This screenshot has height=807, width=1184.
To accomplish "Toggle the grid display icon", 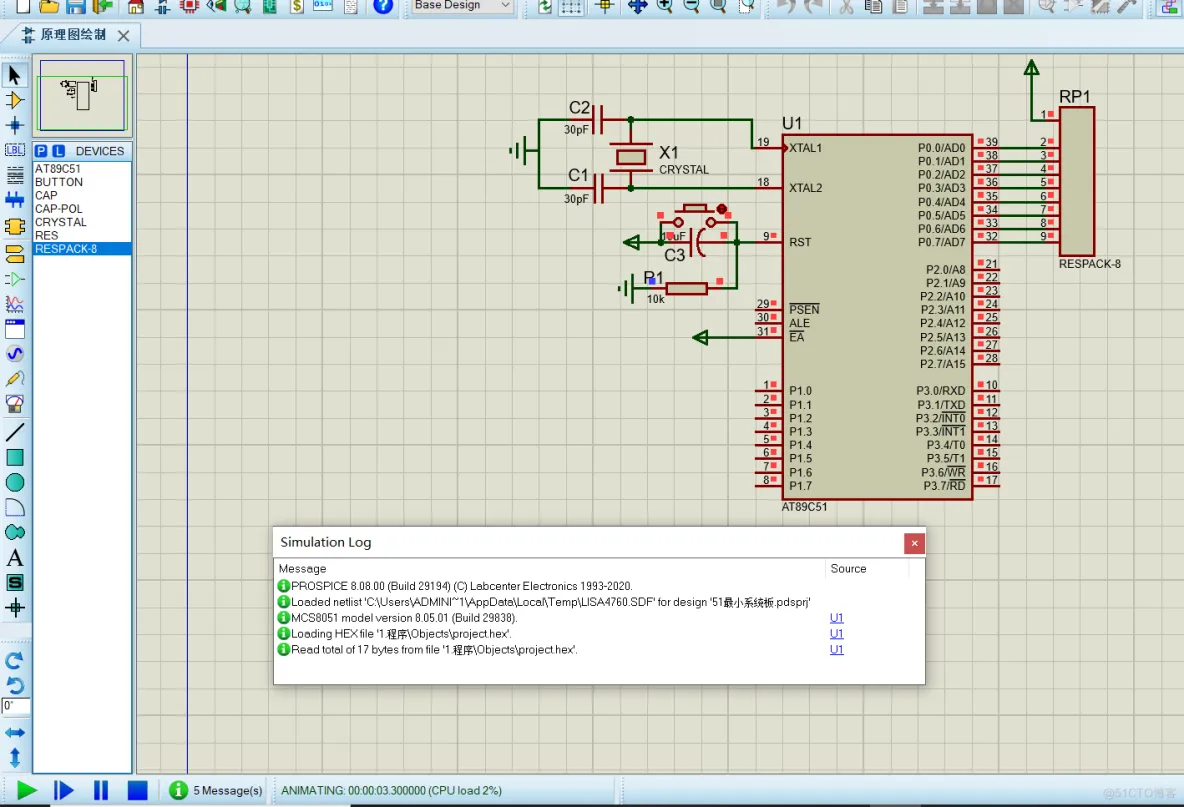I will [x=572, y=7].
